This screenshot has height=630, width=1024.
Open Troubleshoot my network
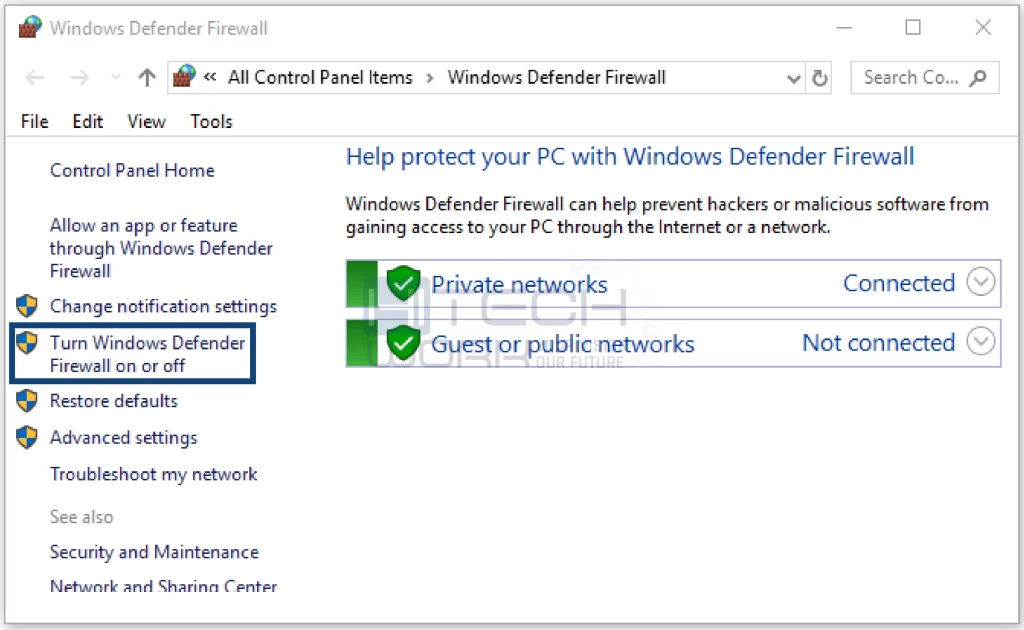(153, 474)
